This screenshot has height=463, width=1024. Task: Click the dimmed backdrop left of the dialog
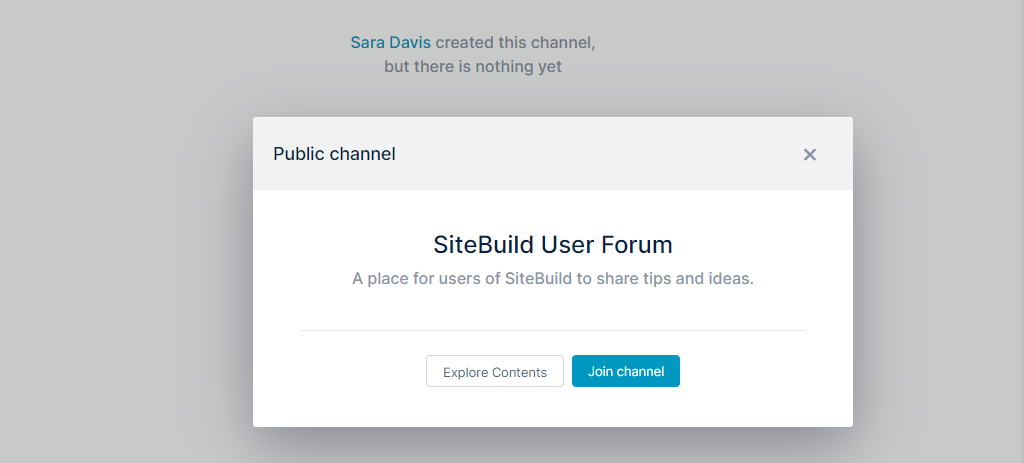point(124,261)
